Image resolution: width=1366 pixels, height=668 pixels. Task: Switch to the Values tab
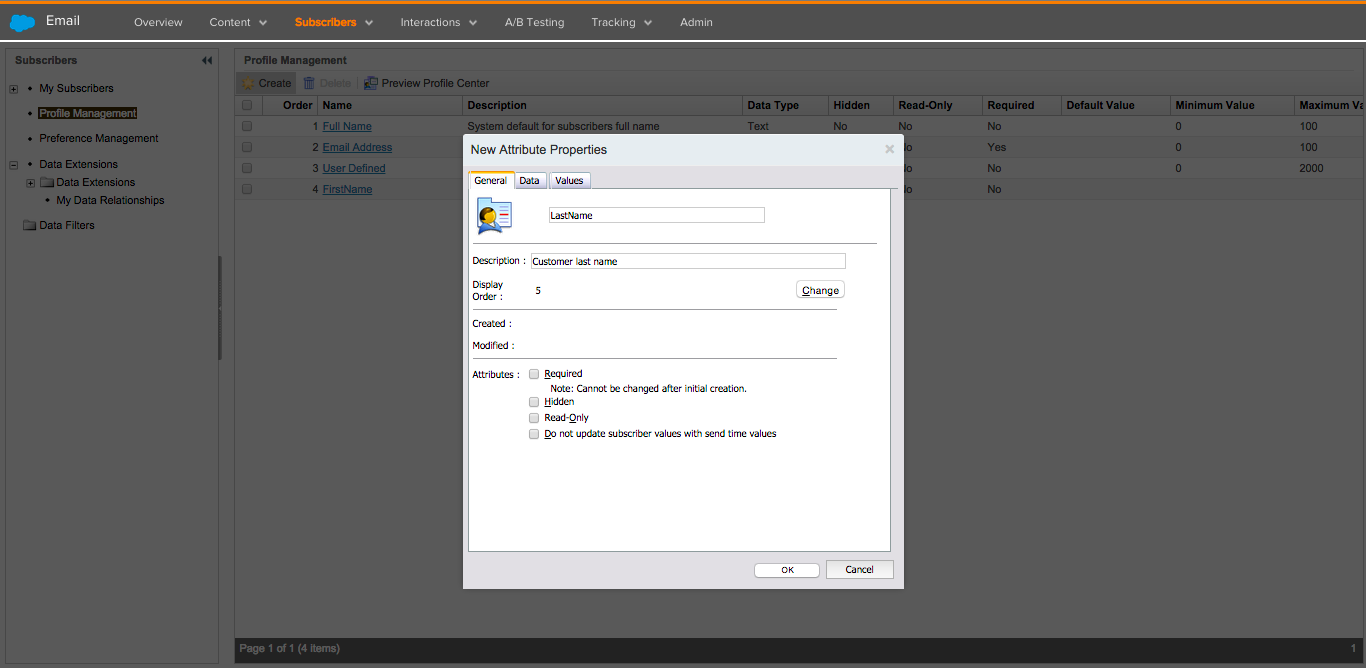coord(569,181)
